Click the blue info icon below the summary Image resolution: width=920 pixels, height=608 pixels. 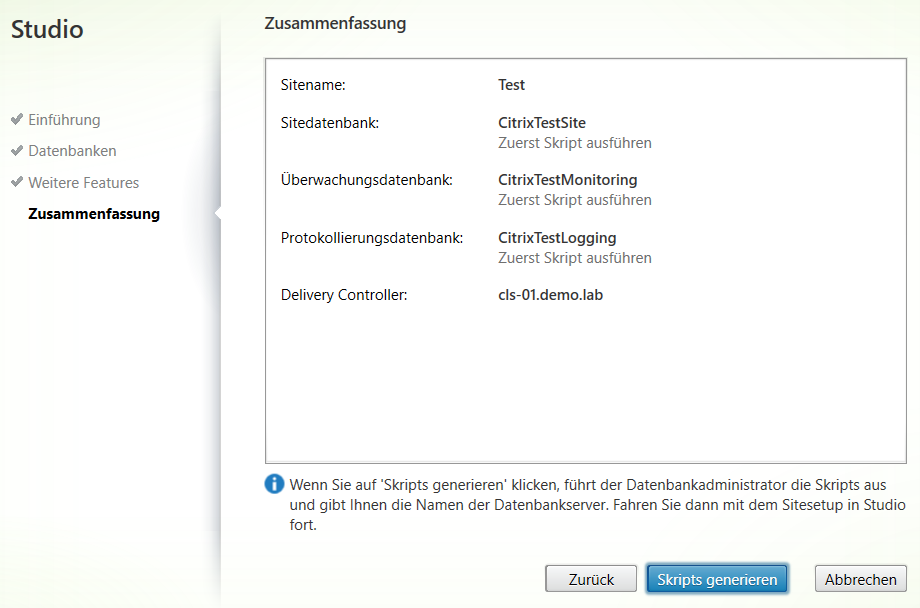pyautogui.click(x=273, y=484)
